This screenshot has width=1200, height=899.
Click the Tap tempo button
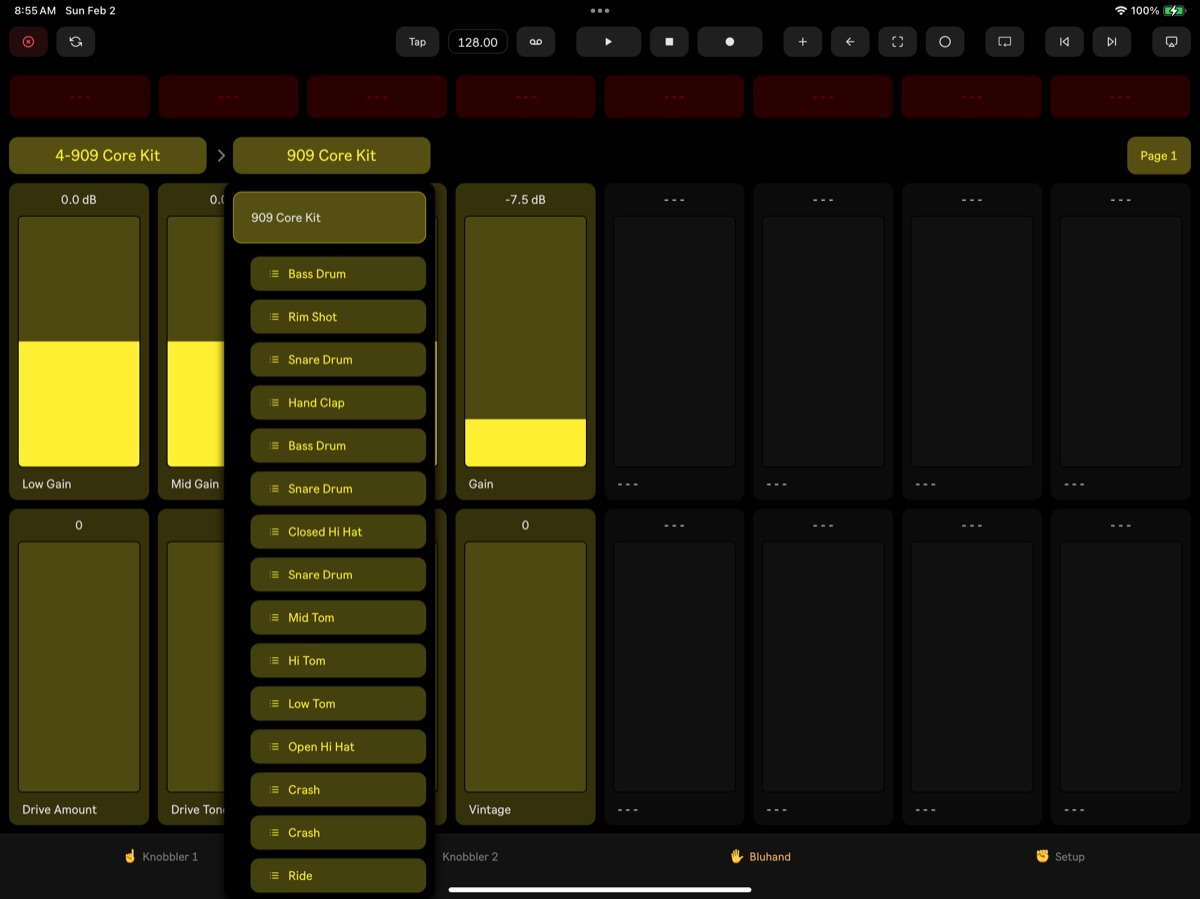[x=417, y=42]
